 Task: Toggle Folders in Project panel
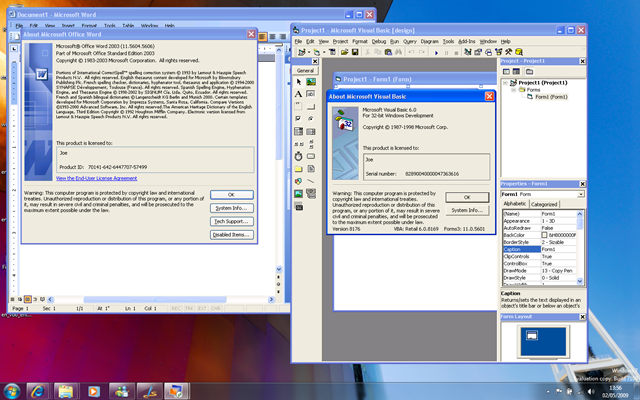point(529,71)
